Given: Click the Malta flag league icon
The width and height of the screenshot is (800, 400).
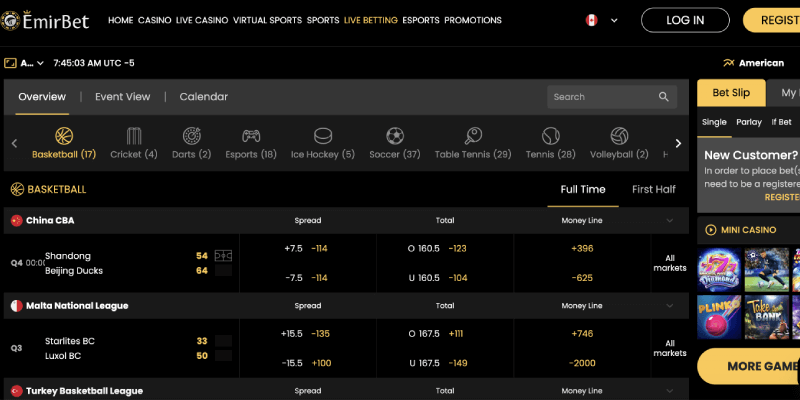Looking at the screenshot, I should [17, 306].
